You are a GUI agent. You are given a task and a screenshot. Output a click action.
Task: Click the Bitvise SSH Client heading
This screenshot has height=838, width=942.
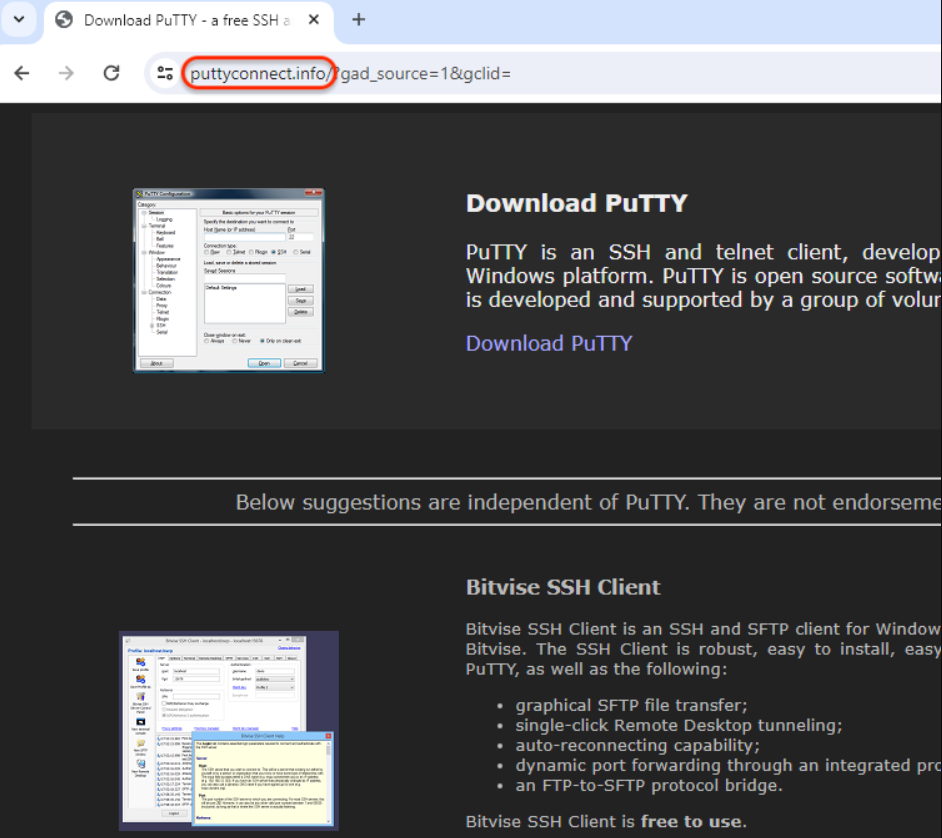563,587
